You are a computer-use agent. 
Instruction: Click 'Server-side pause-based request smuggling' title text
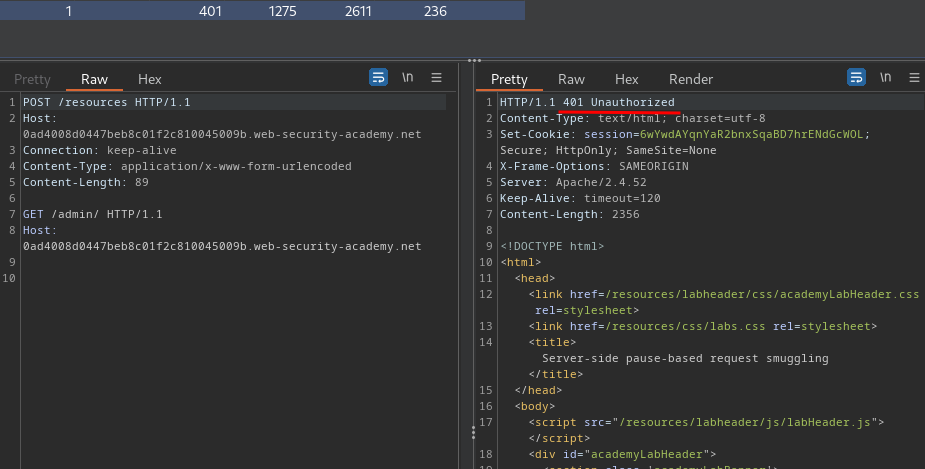(685, 359)
